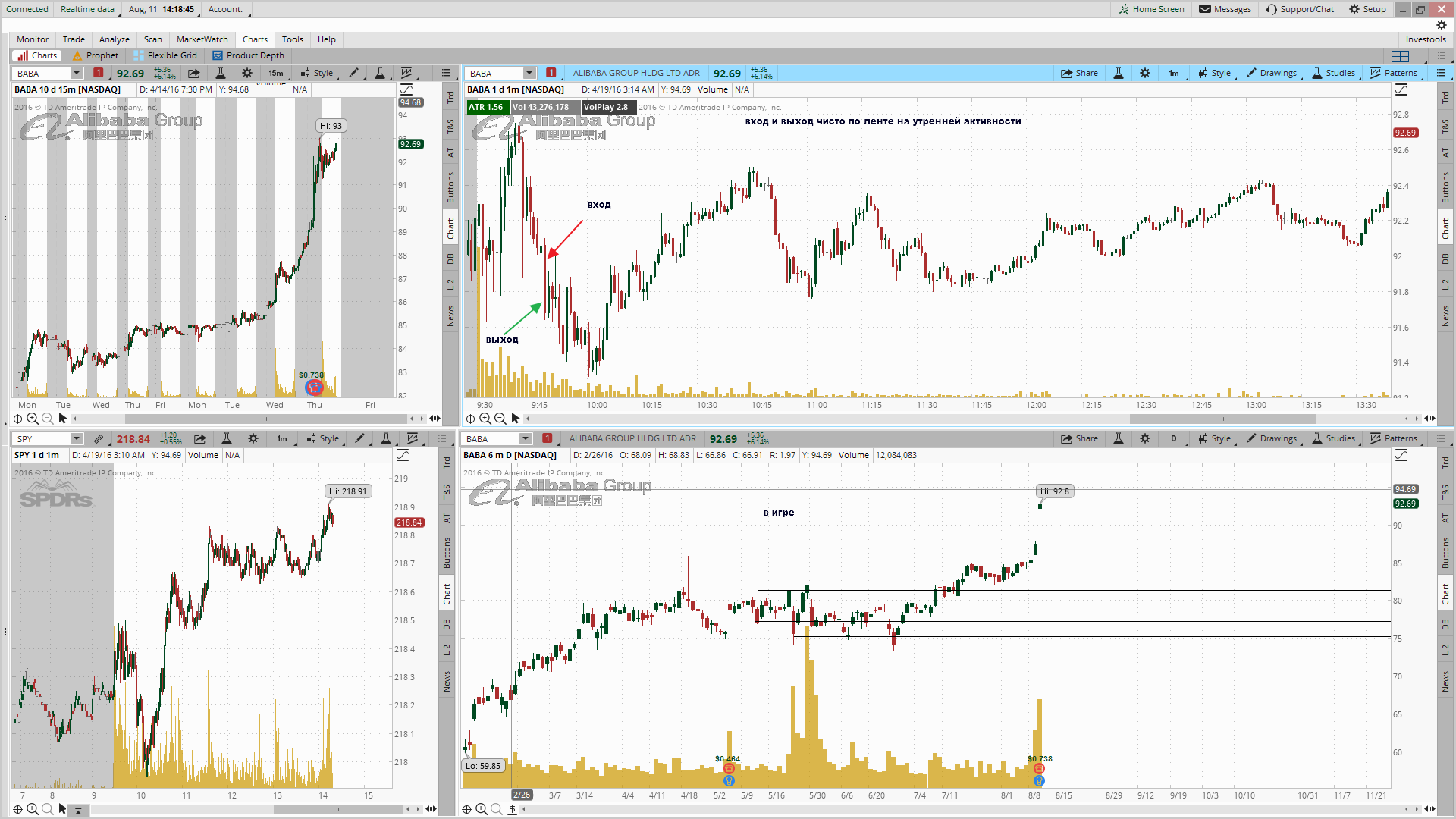The width and height of the screenshot is (1456, 819).
Task: Change 1m timeframe in top-right BABA chart
Action: pyautogui.click(x=1174, y=73)
